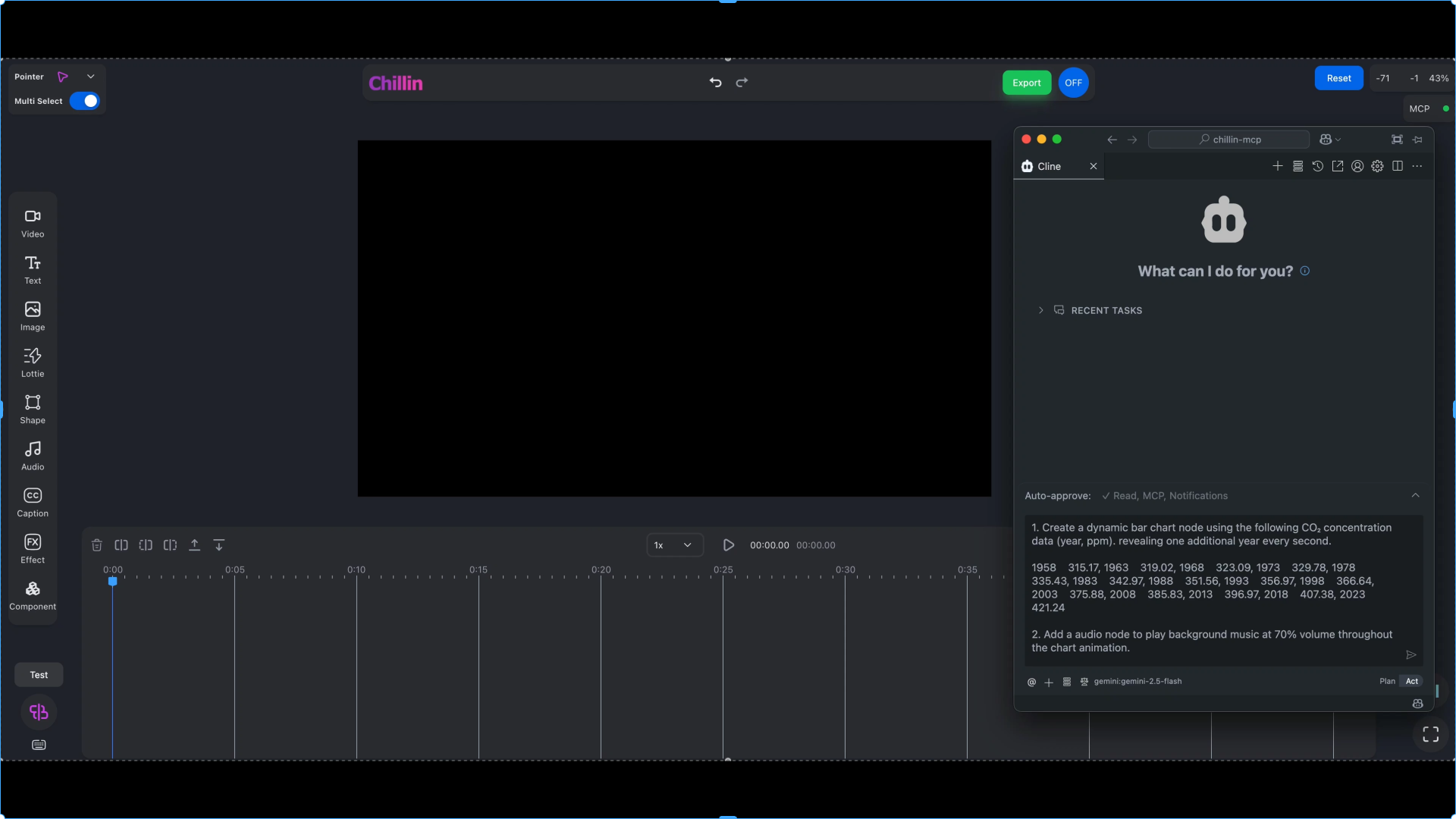Click the 0:25 mark on timeline ruler
1456x819 pixels.
(x=723, y=570)
